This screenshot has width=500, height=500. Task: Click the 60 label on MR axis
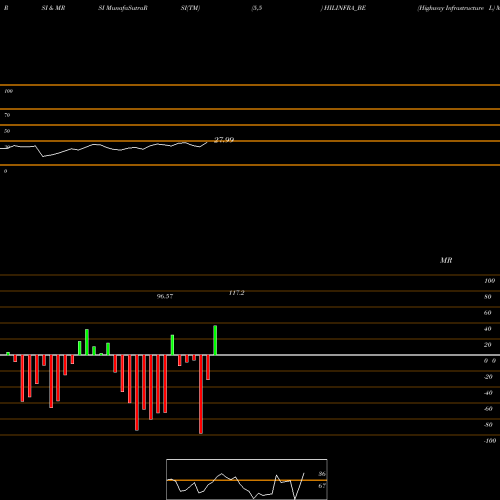(x=488, y=313)
